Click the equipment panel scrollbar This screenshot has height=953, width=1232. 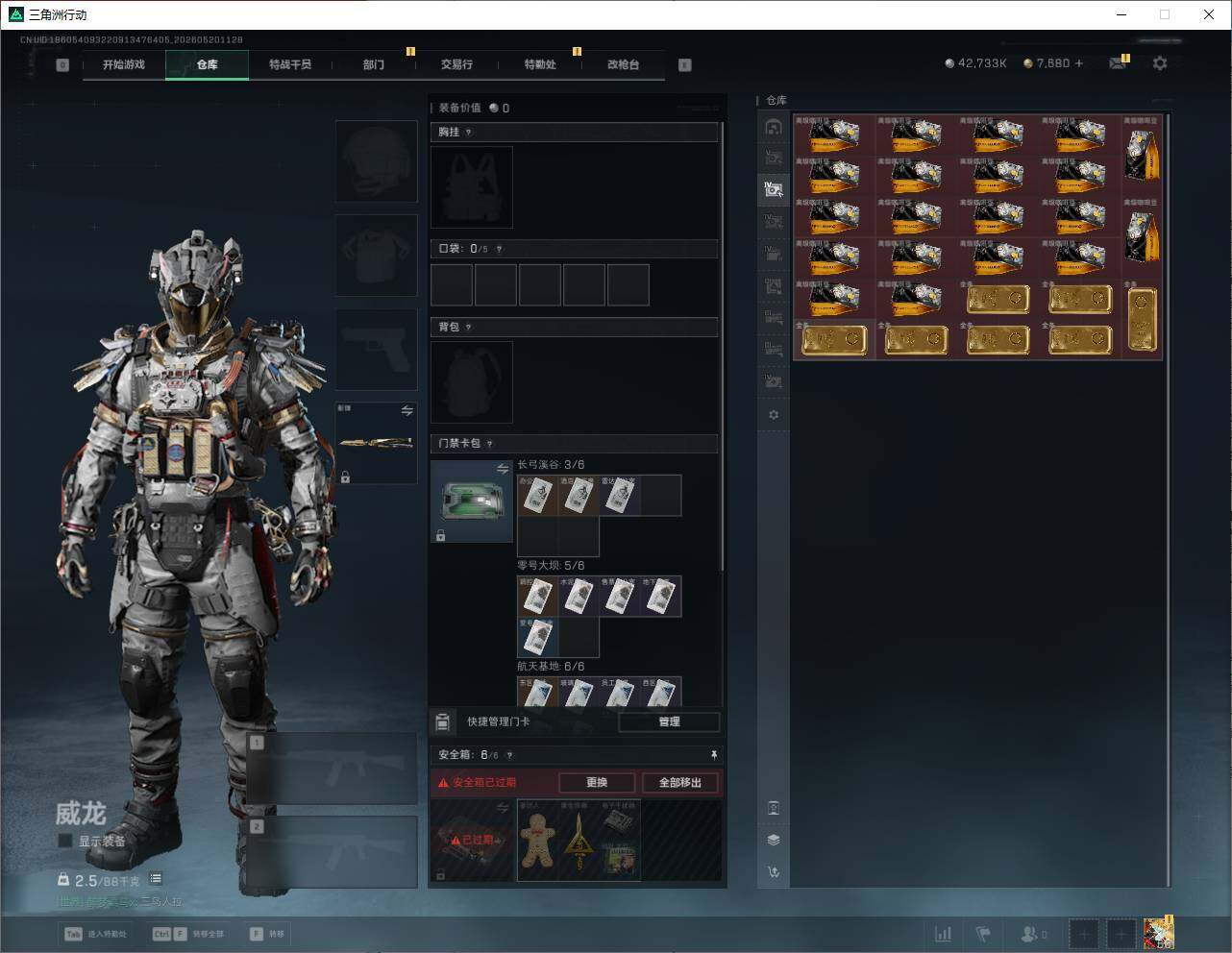[723, 348]
